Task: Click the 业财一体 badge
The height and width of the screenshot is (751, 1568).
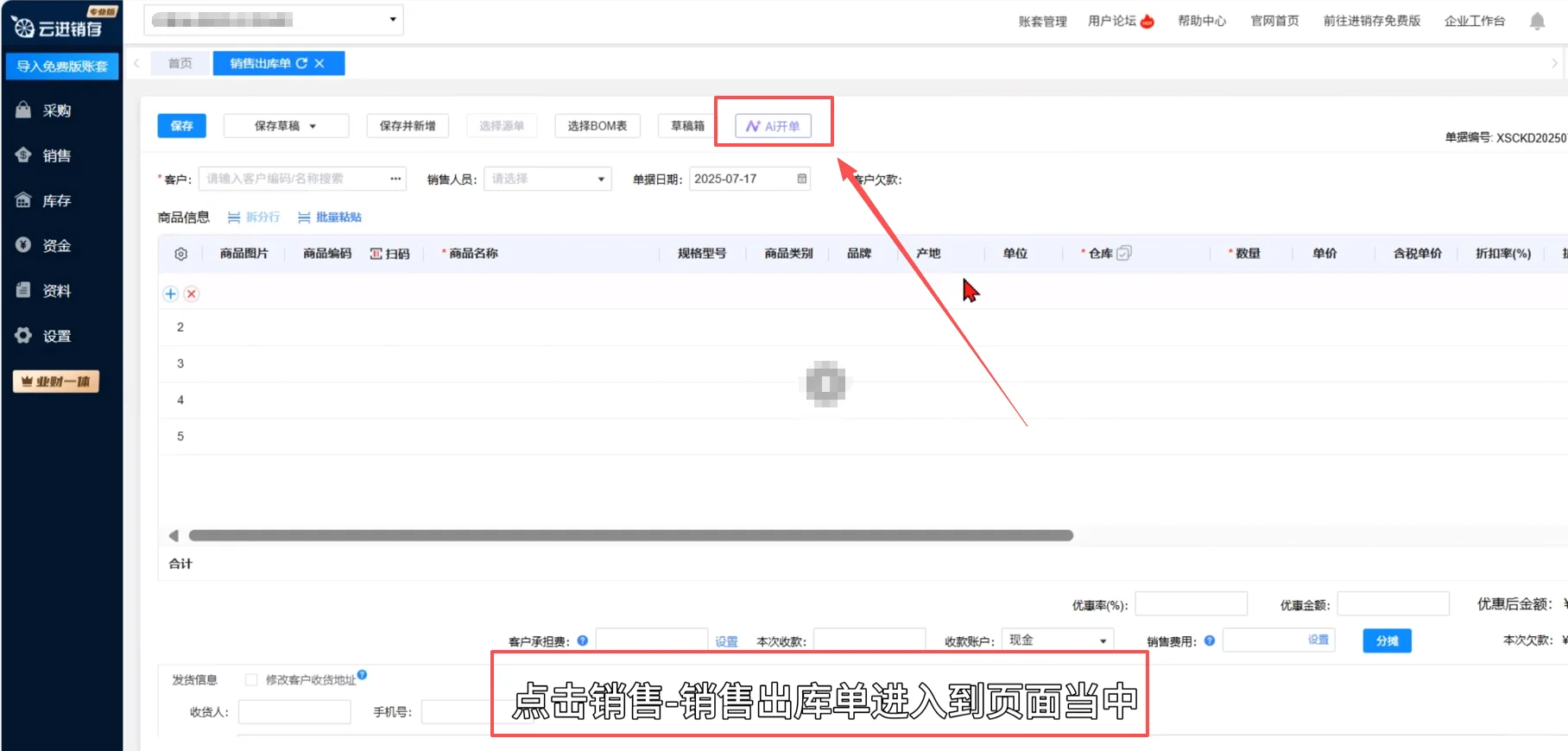Action: coord(56,382)
